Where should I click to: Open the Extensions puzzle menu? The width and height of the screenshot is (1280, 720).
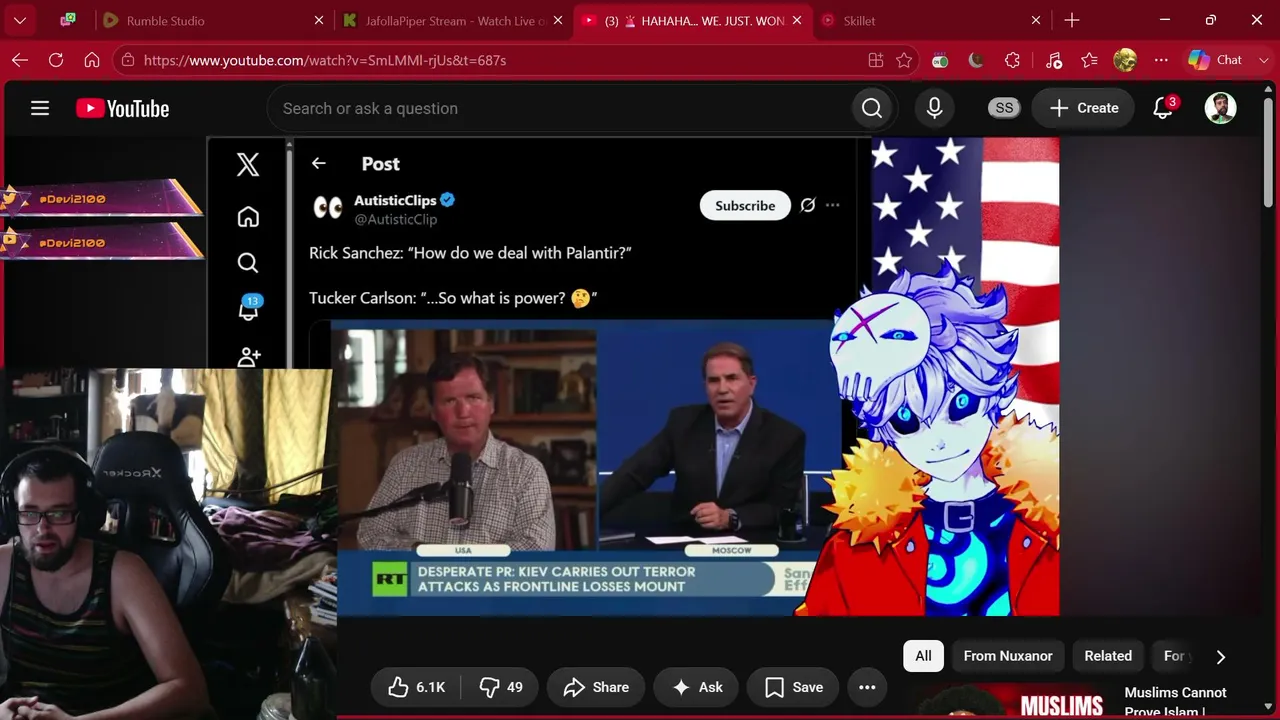click(x=1012, y=60)
